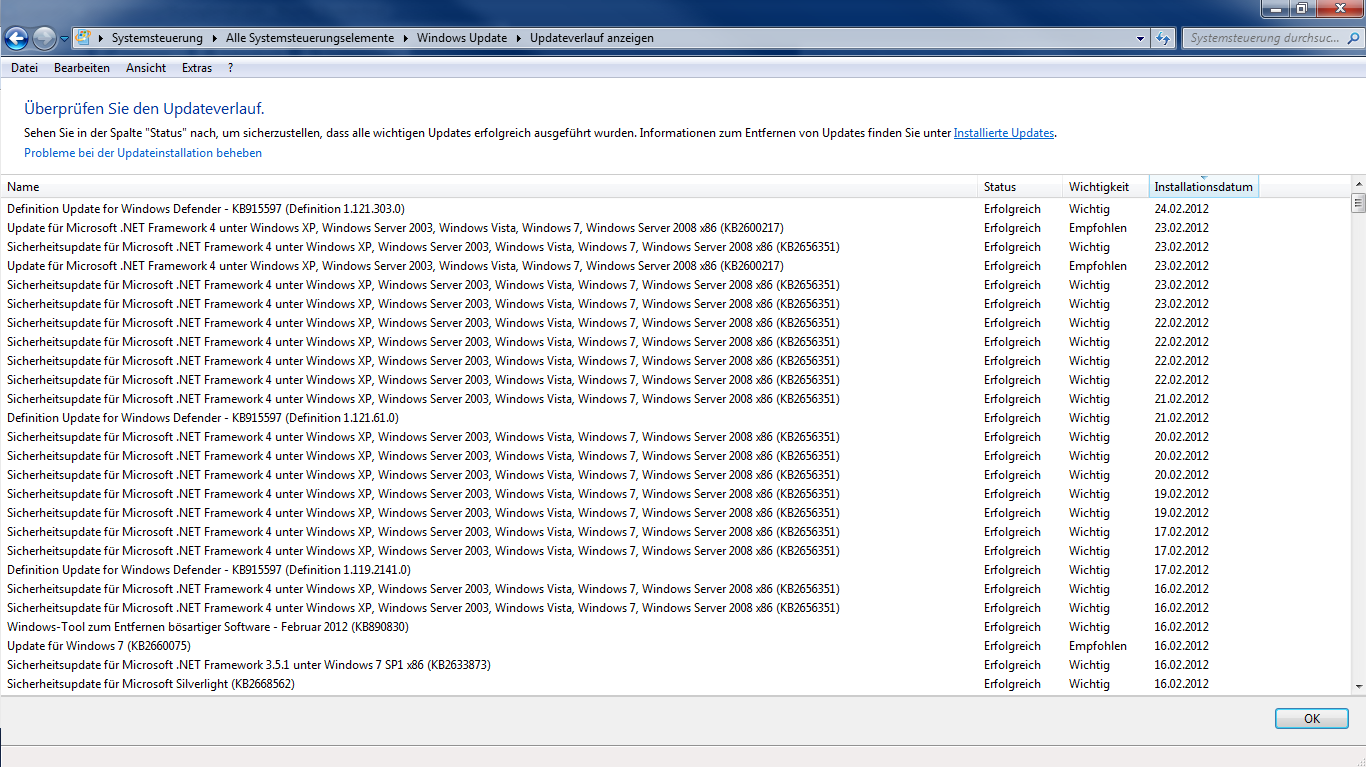Expand breadcrumb arrow before Systemsteuerung
Screen dimensions: 1366x767
click(x=101, y=38)
